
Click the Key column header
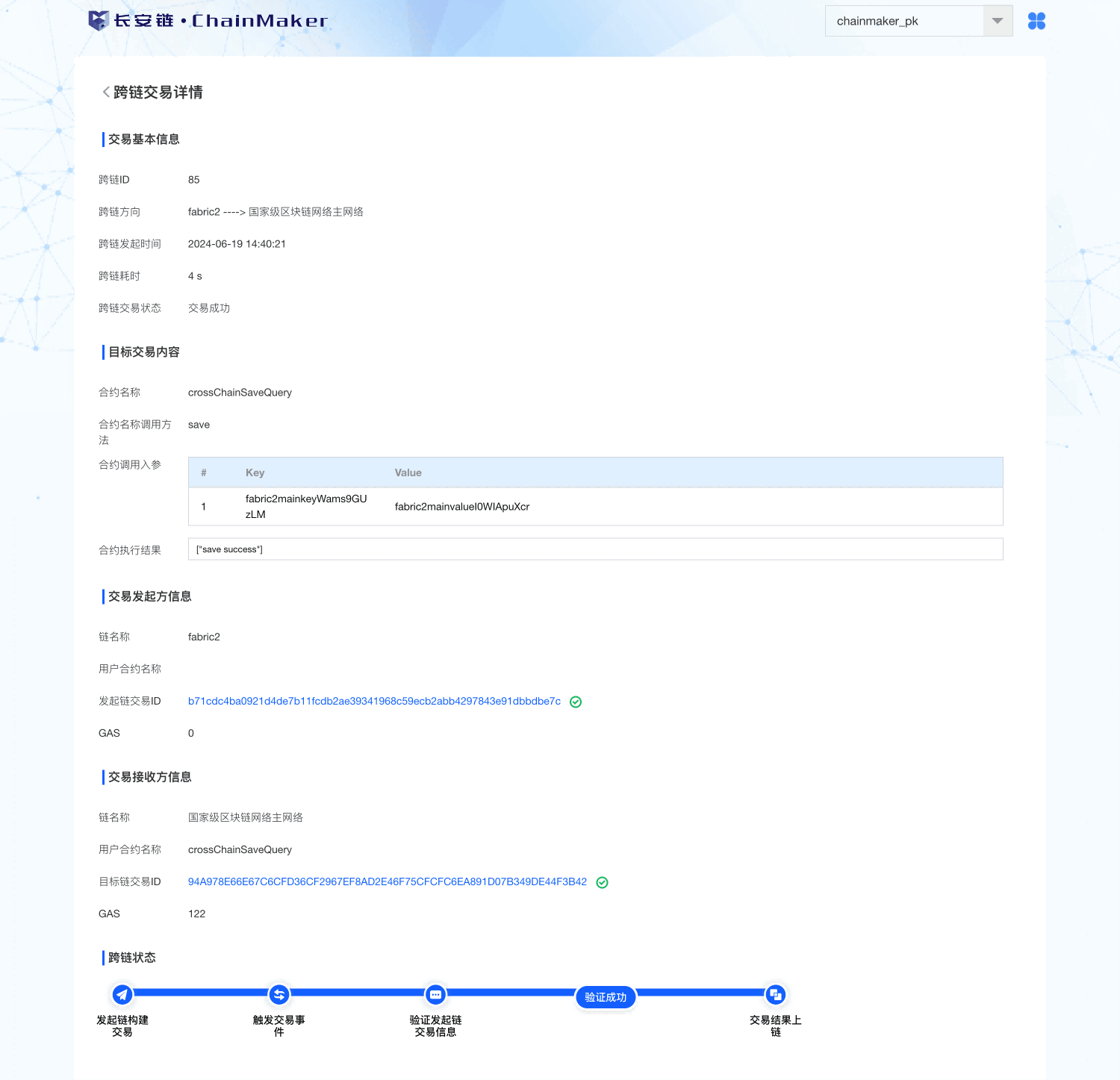click(255, 472)
